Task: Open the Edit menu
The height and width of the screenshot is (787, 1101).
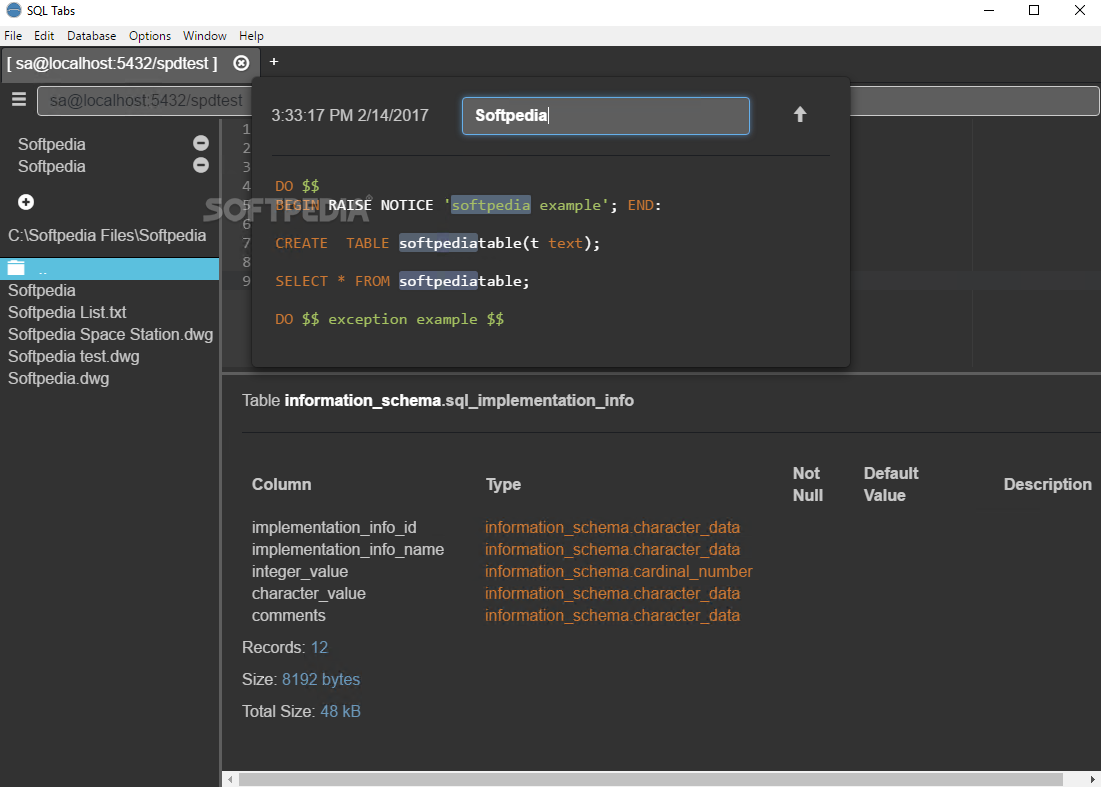Action: (44, 36)
